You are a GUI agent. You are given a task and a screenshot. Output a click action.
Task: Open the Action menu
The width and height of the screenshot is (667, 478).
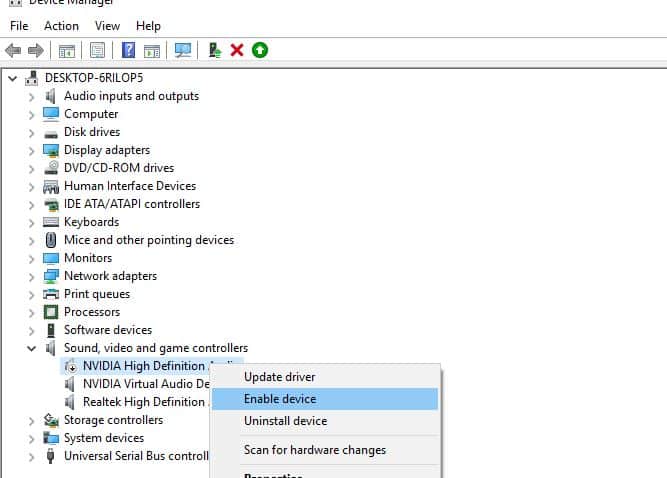pos(61,26)
